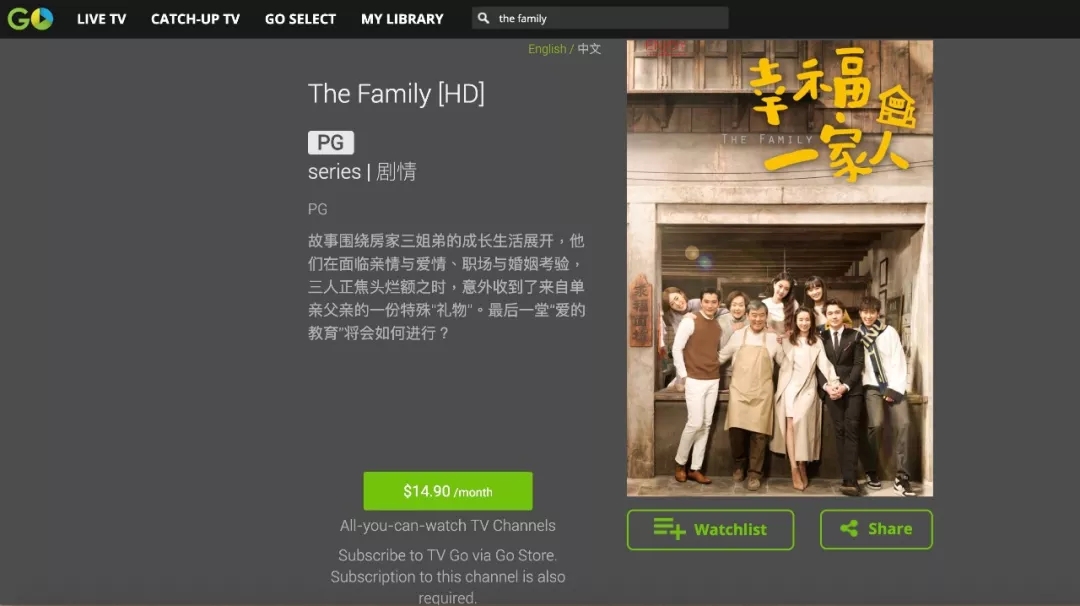
Task: Click the 'series | 剧情' genre text
Action: (x=362, y=171)
